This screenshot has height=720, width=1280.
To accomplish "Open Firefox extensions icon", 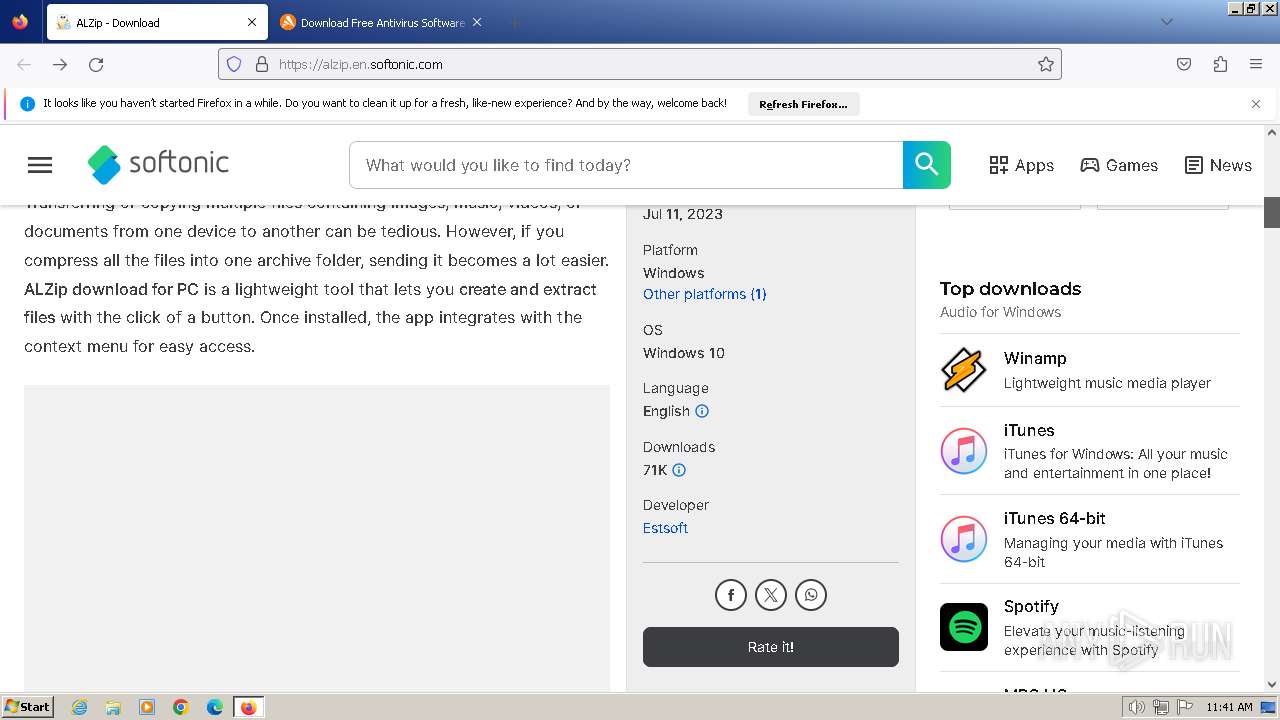I will [1220, 64].
